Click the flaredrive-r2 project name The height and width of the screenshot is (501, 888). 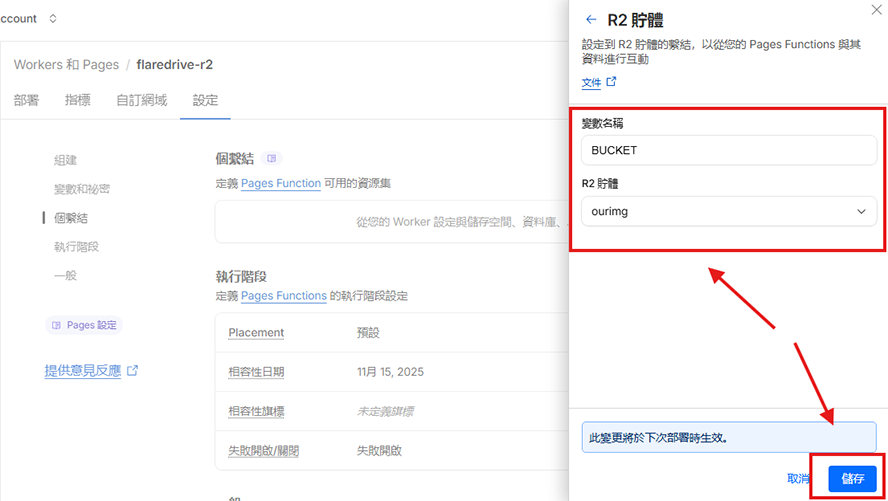click(174, 65)
